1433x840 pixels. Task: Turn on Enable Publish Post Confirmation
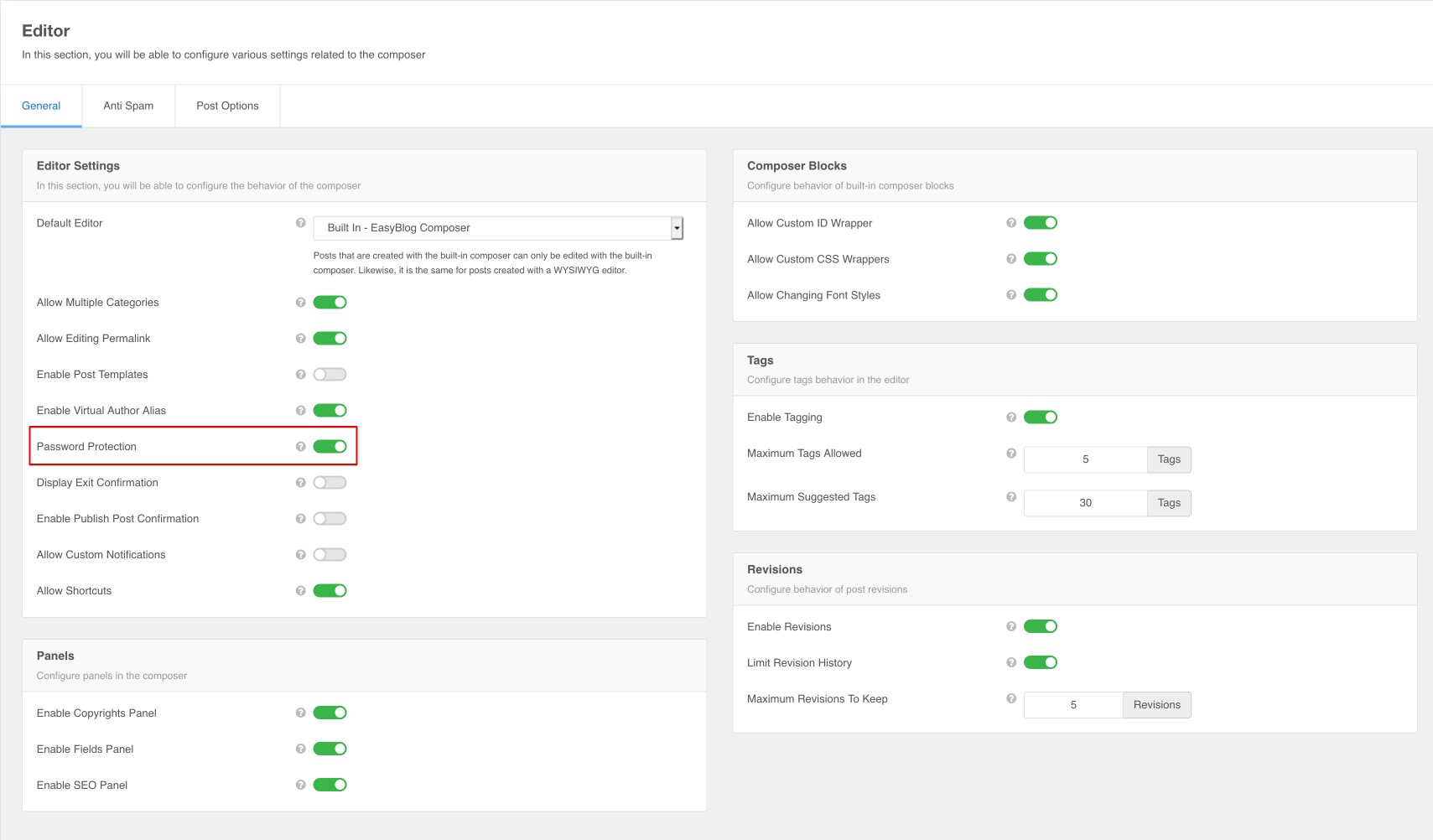330,519
